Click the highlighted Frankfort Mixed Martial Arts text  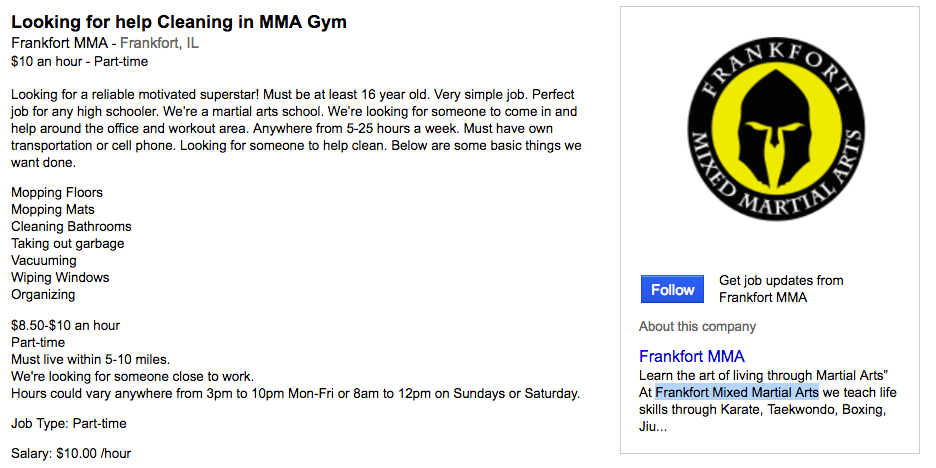737,392
